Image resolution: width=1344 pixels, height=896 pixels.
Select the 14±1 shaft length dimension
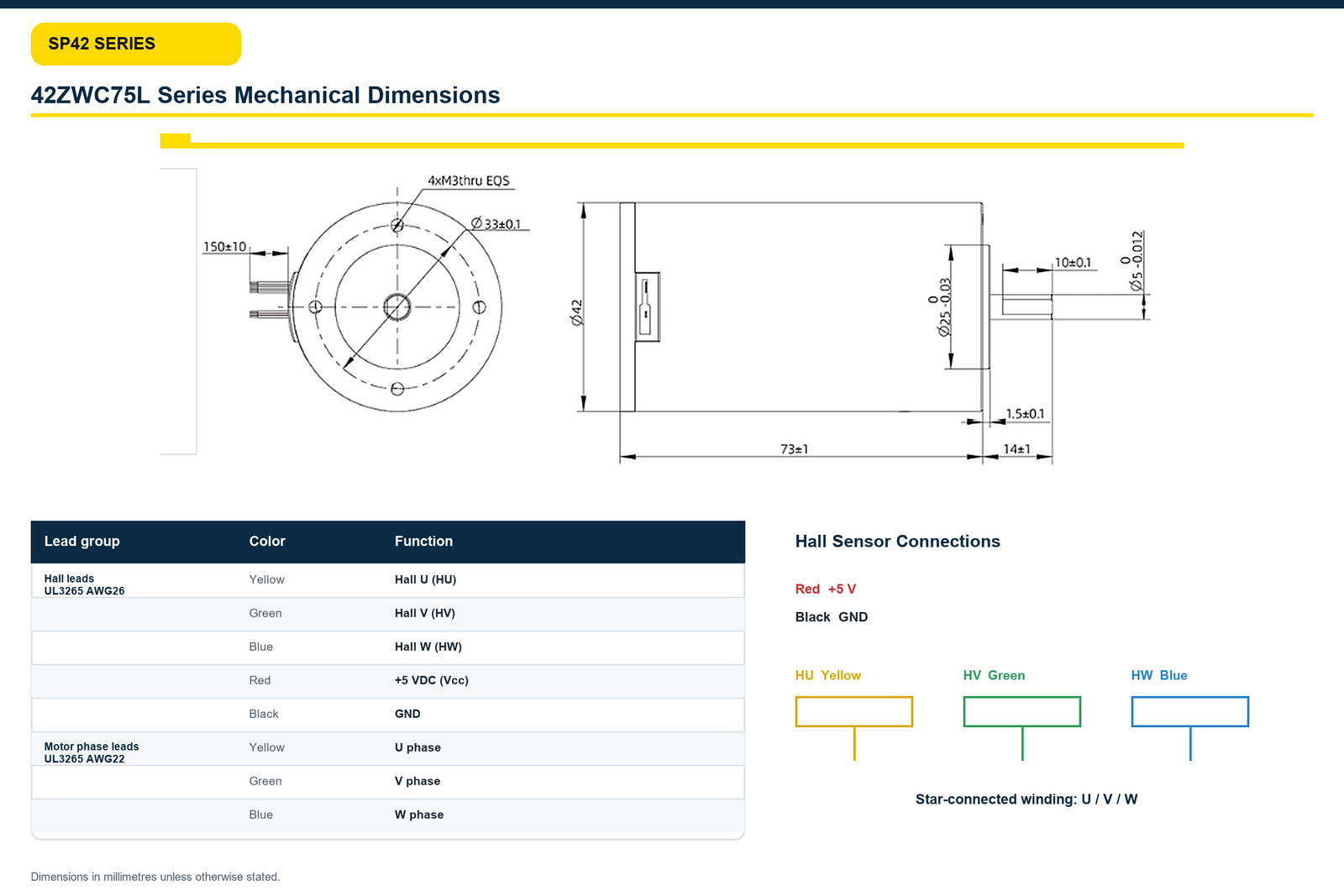pyautogui.click(x=1016, y=449)
